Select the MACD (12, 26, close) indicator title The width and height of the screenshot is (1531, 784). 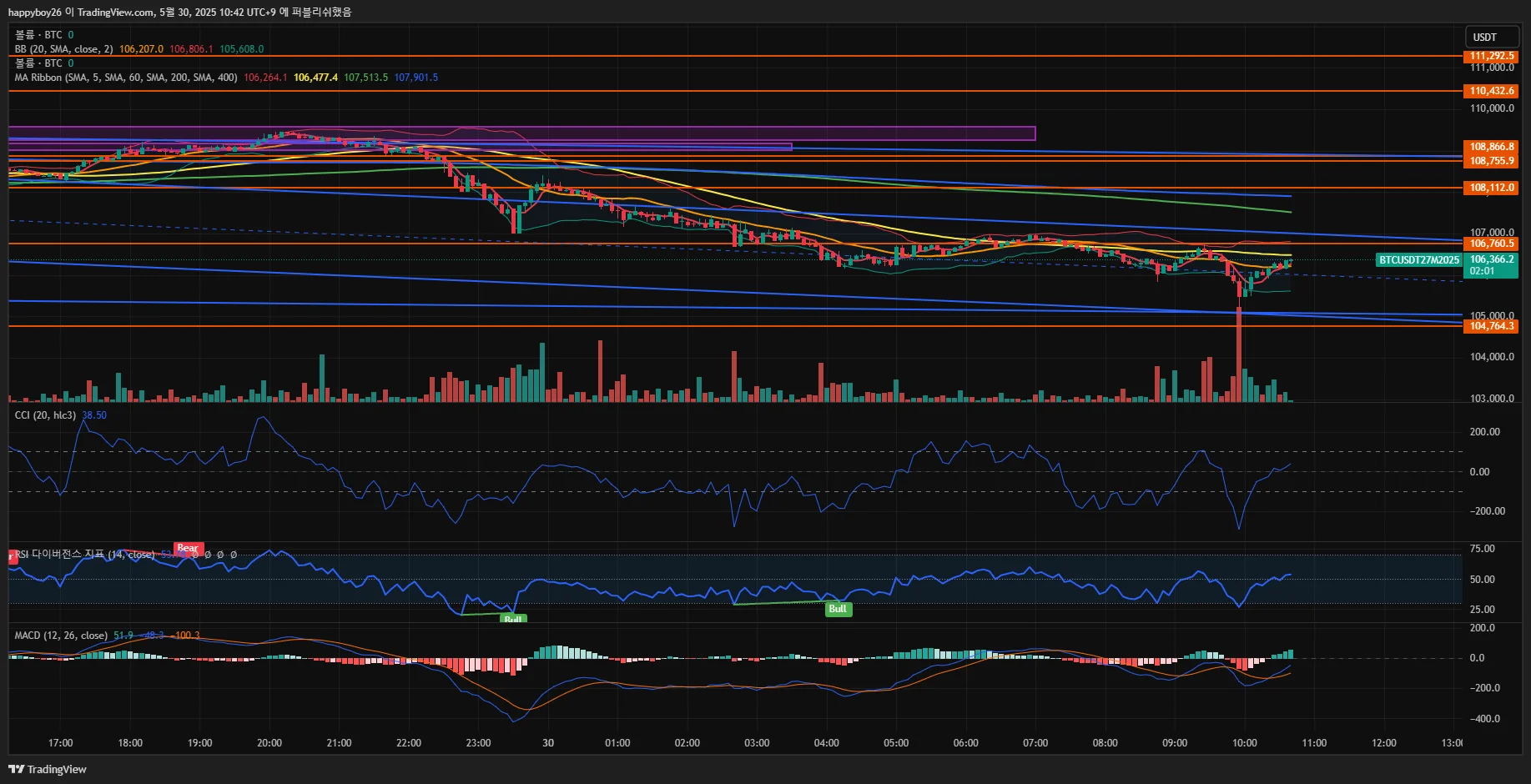pyautogui.click(x=61, y=636)
